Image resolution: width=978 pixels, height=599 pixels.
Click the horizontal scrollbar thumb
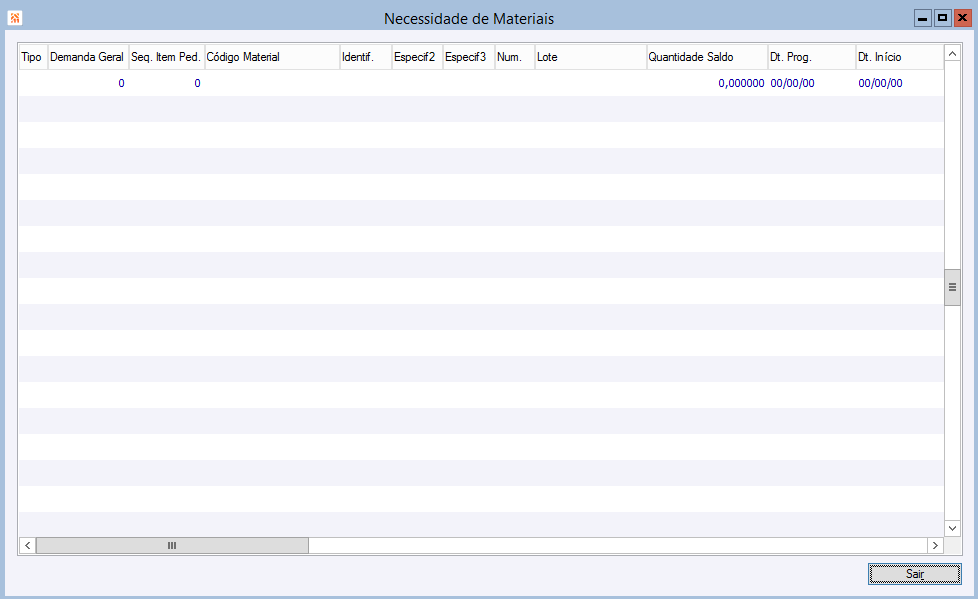[172, 545]
